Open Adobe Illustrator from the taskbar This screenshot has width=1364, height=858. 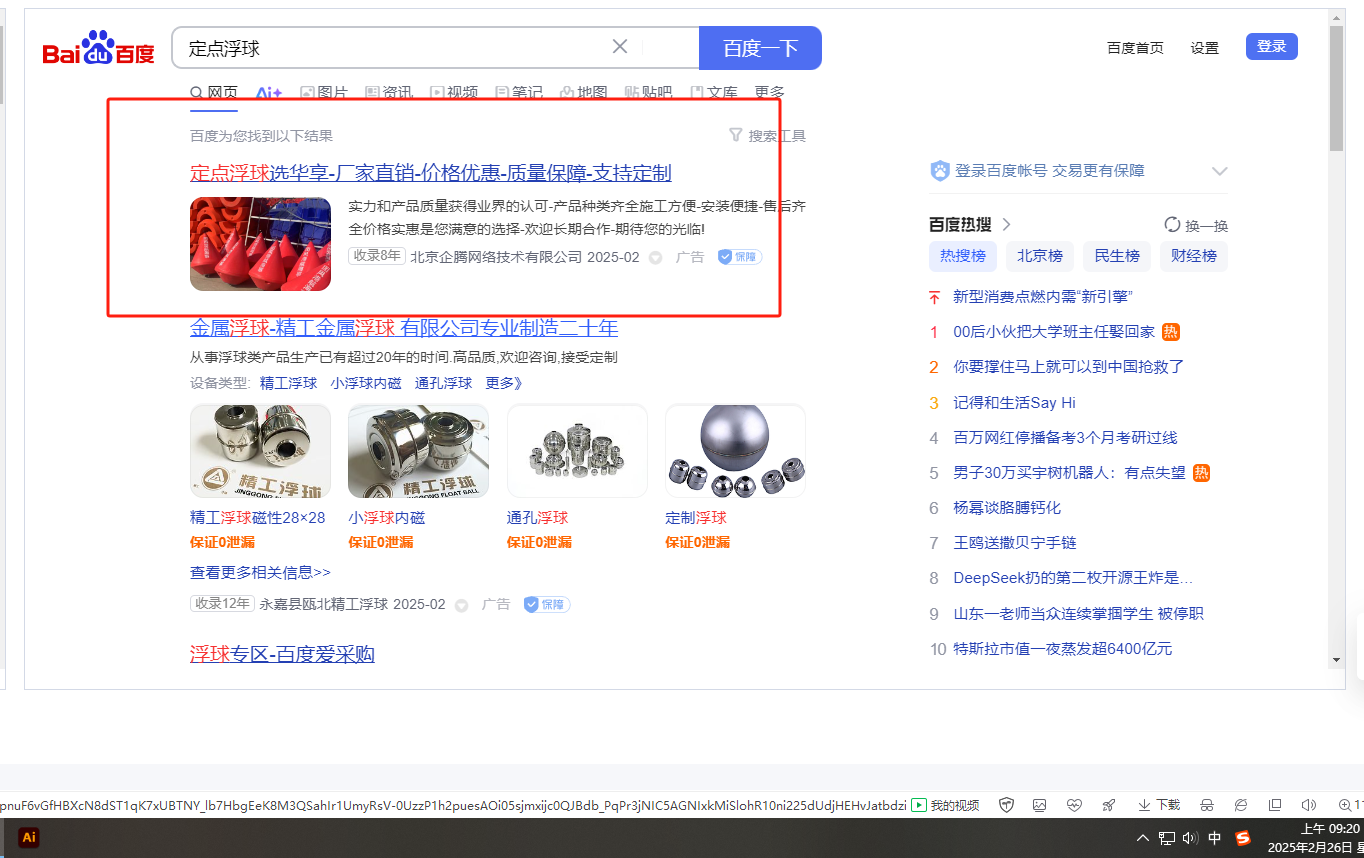point(28,838)
